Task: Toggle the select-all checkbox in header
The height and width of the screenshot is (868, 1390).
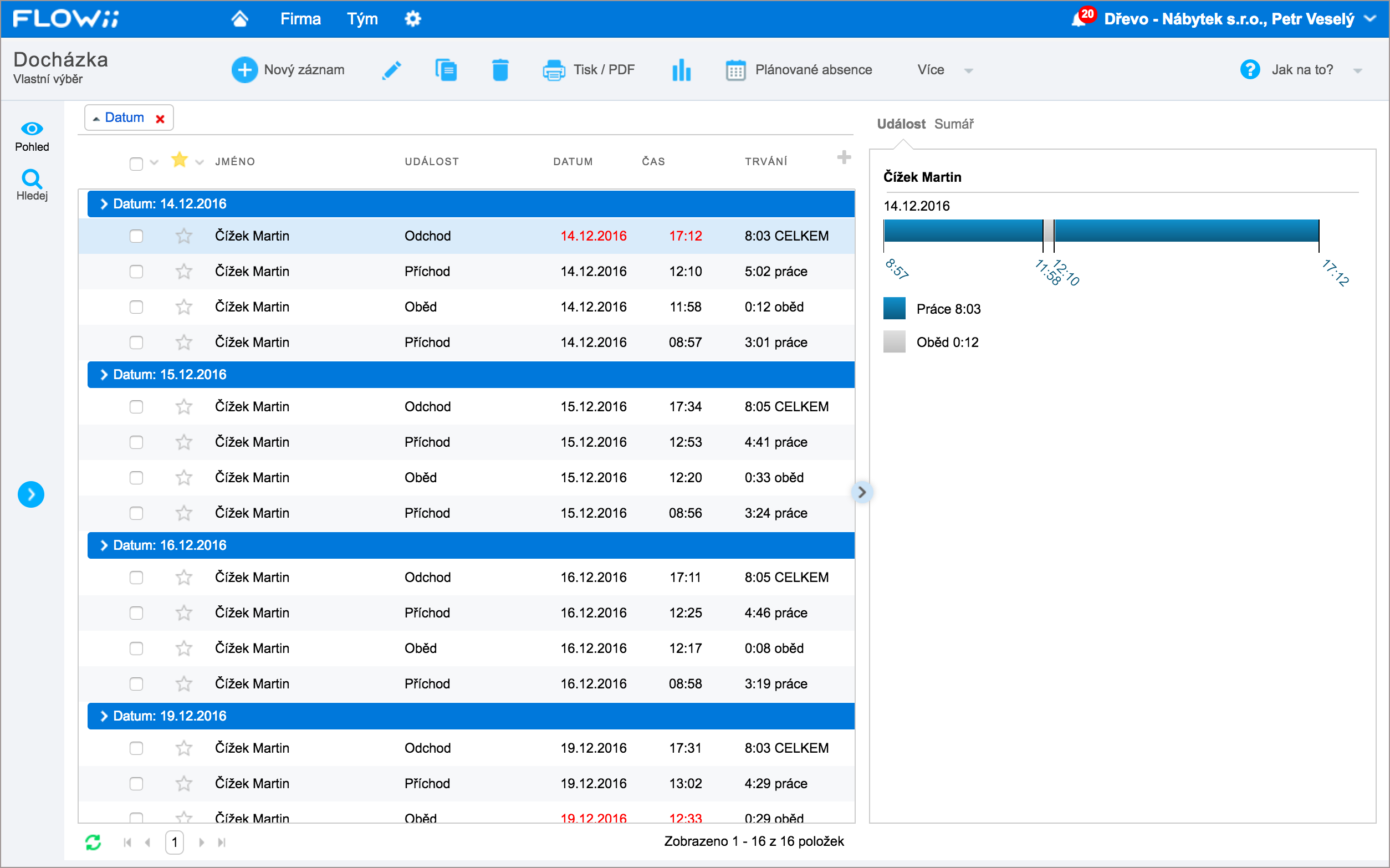Action: [136, 164]
